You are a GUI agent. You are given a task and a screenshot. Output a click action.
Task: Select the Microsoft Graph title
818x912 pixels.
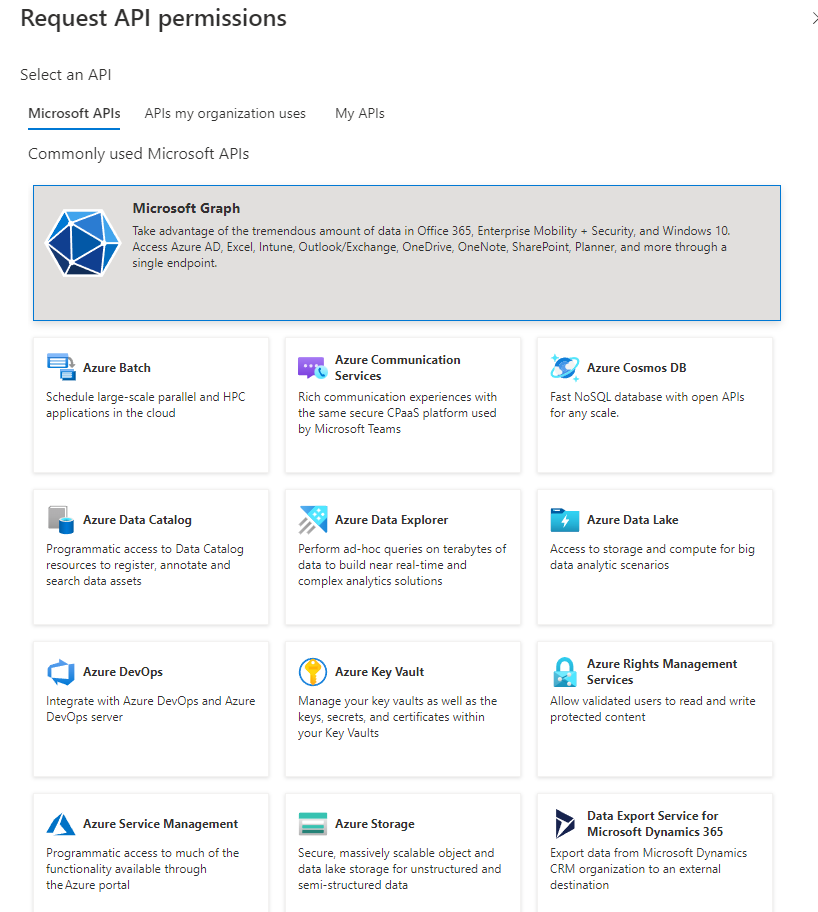tap(186, 208)
